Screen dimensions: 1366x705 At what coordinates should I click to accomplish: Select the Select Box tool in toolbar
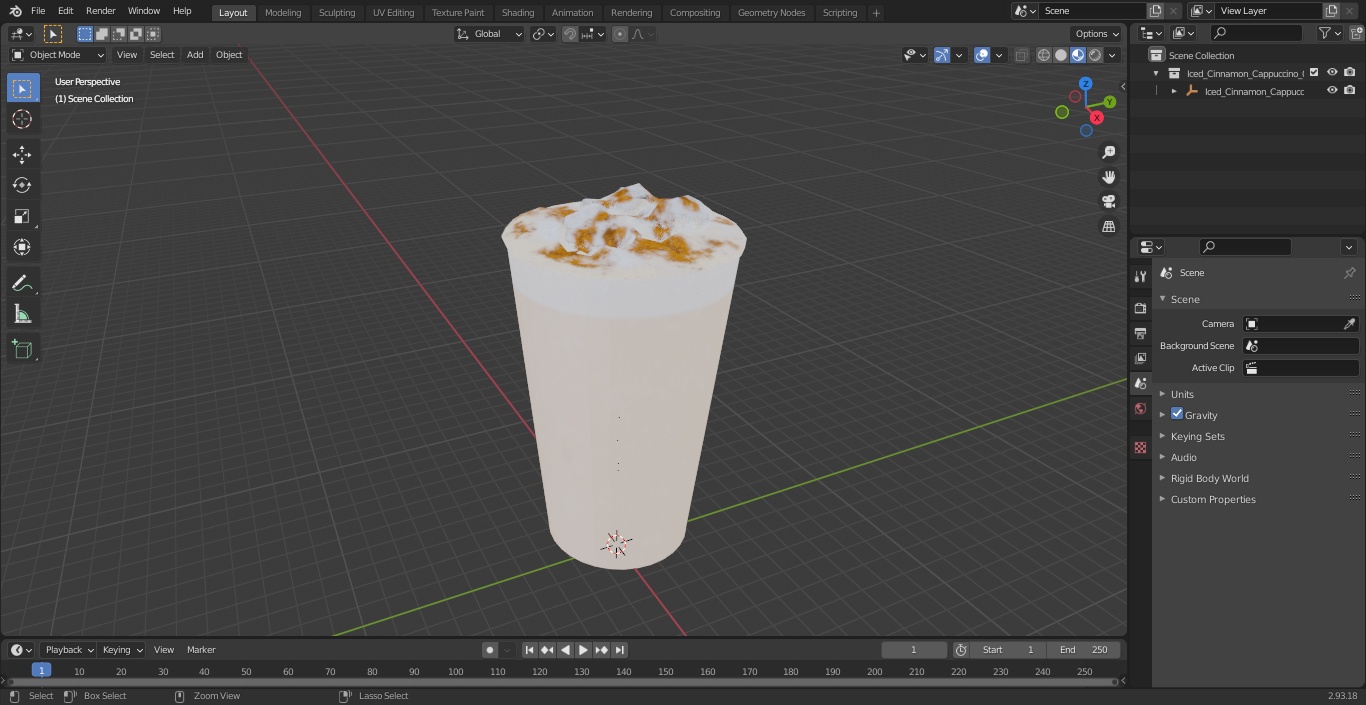(x=22, y=88)
